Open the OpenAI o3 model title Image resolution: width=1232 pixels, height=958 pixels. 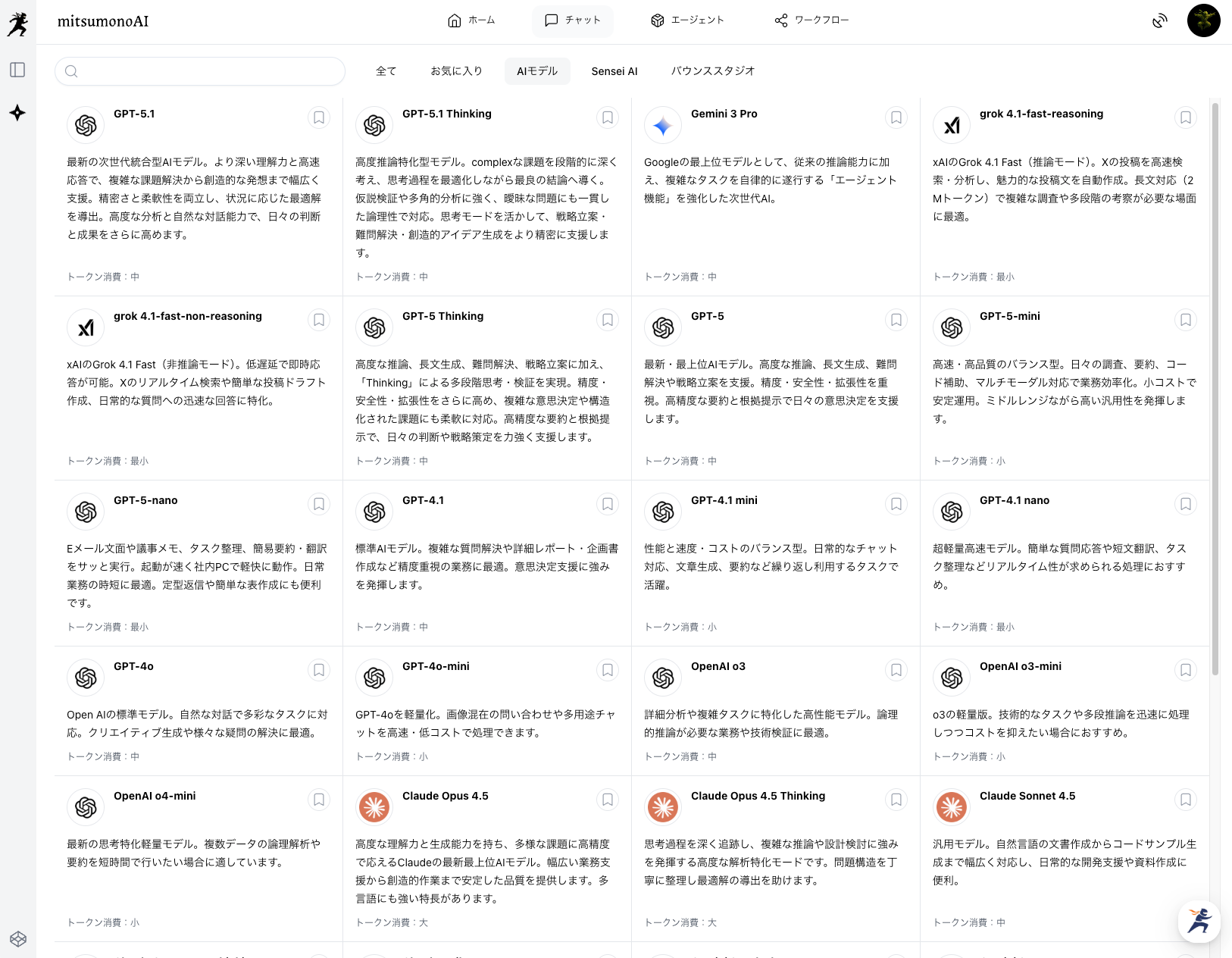click(x=718, y=666)
